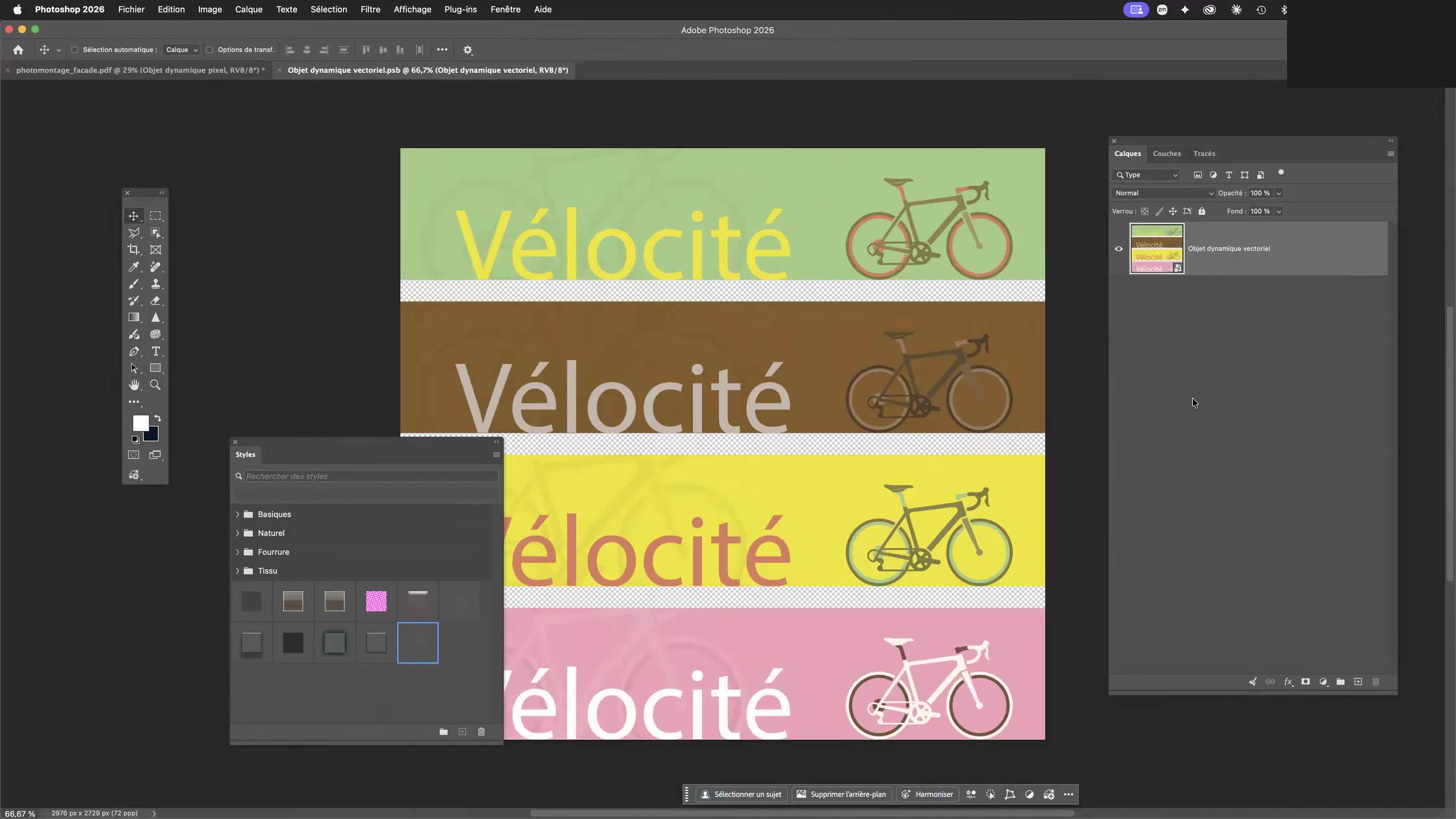
Task: Create new group in Calques panel
Action: click(1340, 682)
